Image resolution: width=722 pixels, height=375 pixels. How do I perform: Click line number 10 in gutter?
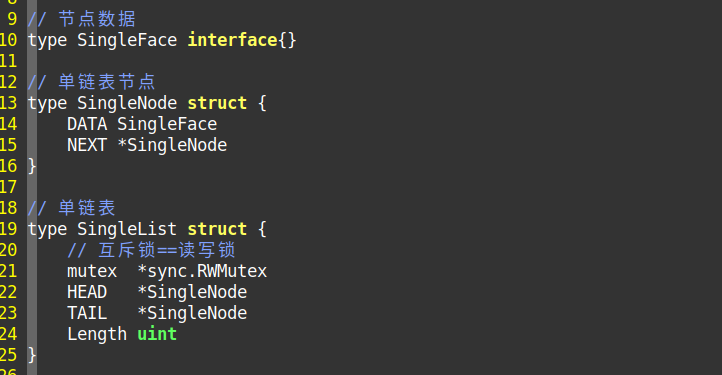pyautogui.click(x=9, y=40)
